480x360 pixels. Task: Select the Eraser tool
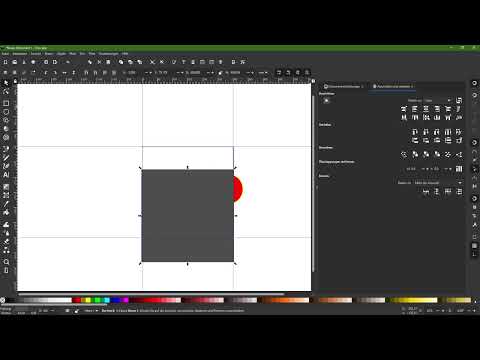[6, 241]
